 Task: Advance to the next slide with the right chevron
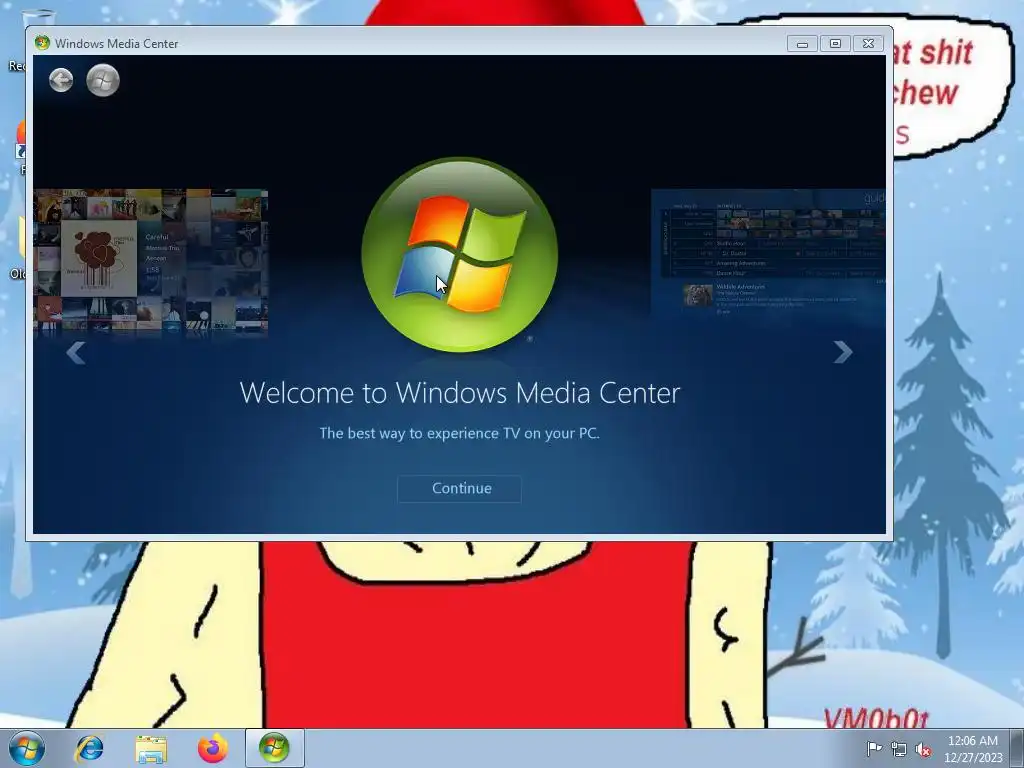(x=843, y=353)
